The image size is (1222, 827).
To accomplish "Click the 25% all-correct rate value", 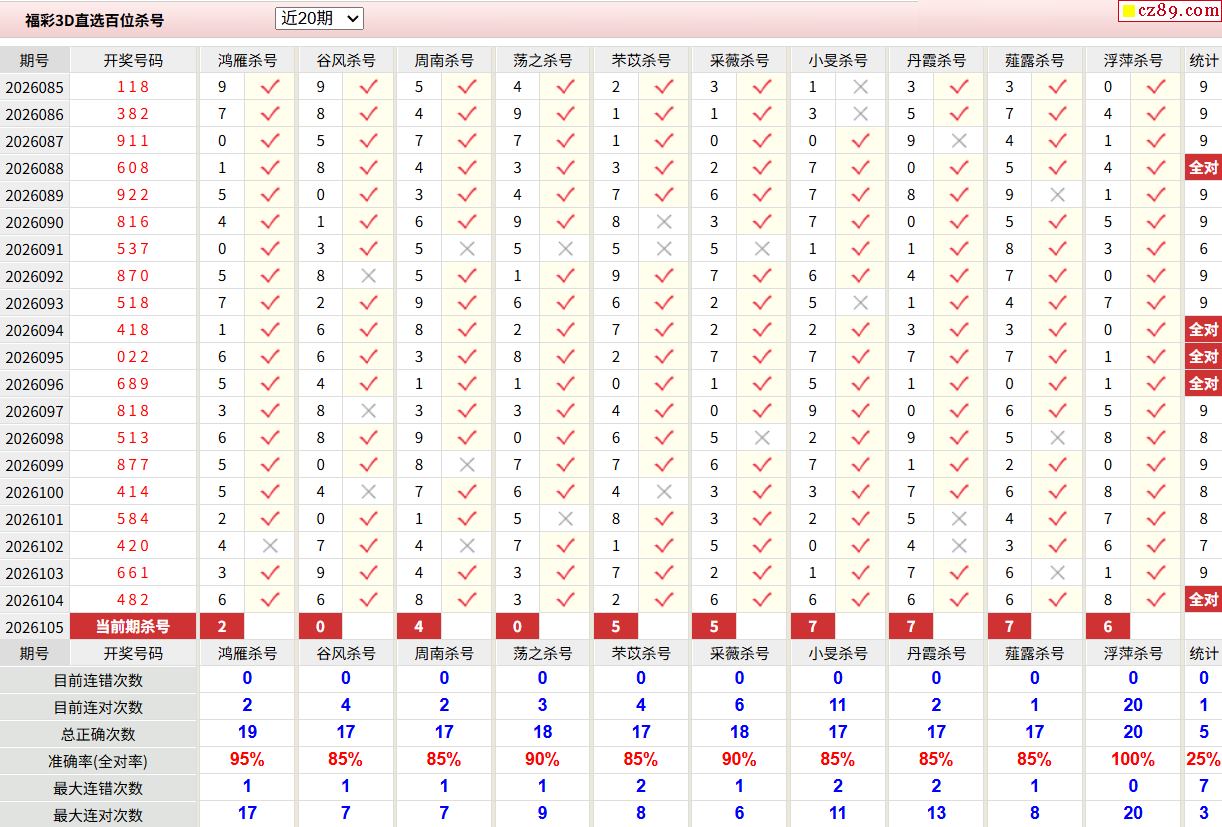I will (x=1204, y=759).
